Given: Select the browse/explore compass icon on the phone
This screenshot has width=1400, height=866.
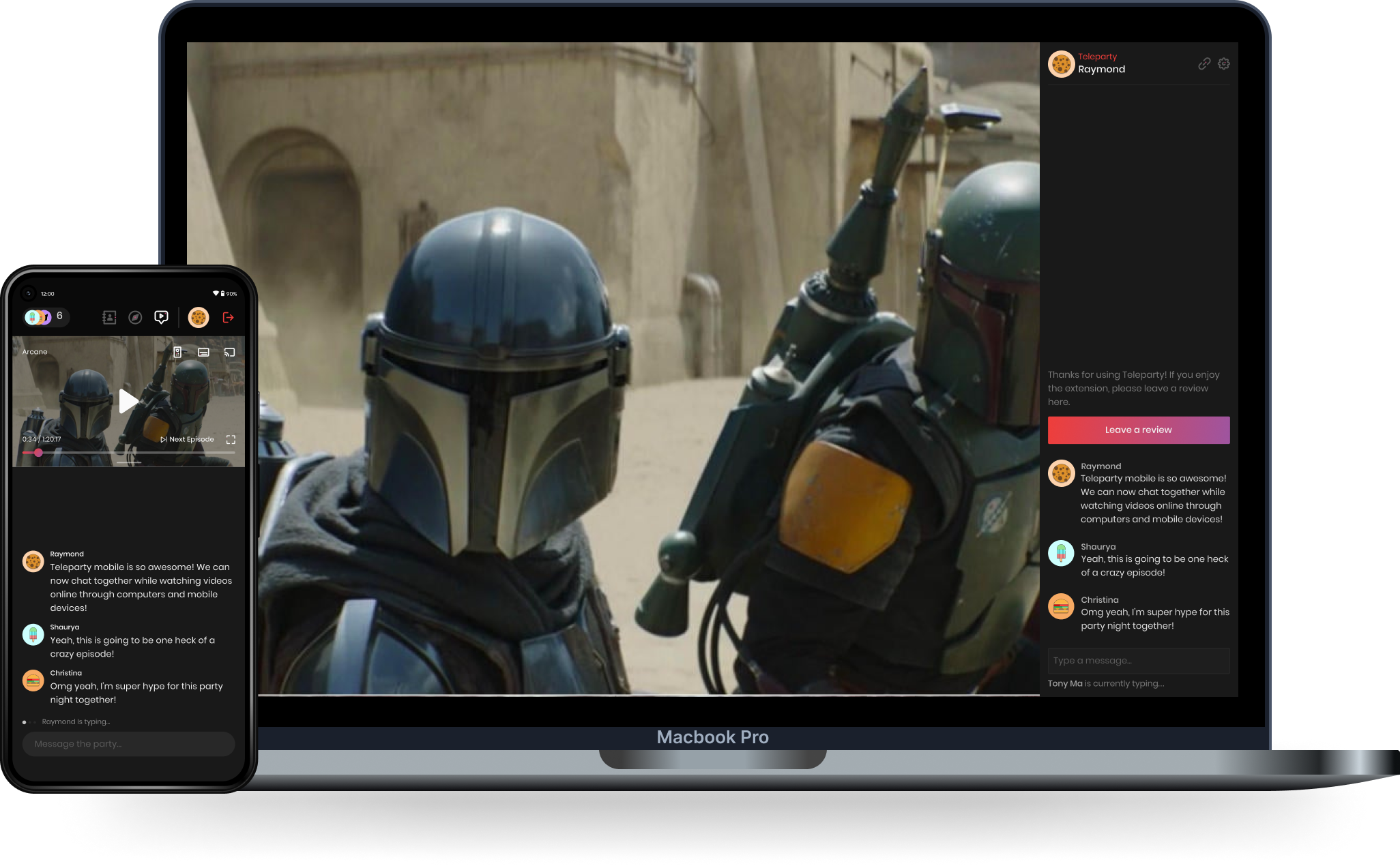Looking at the screenshot, I should click(134, 318).
